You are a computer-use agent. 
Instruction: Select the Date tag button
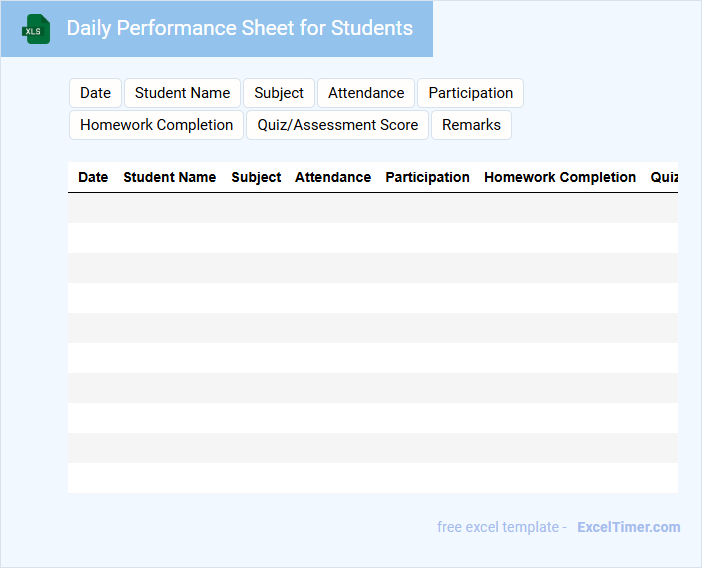point(95,93)
